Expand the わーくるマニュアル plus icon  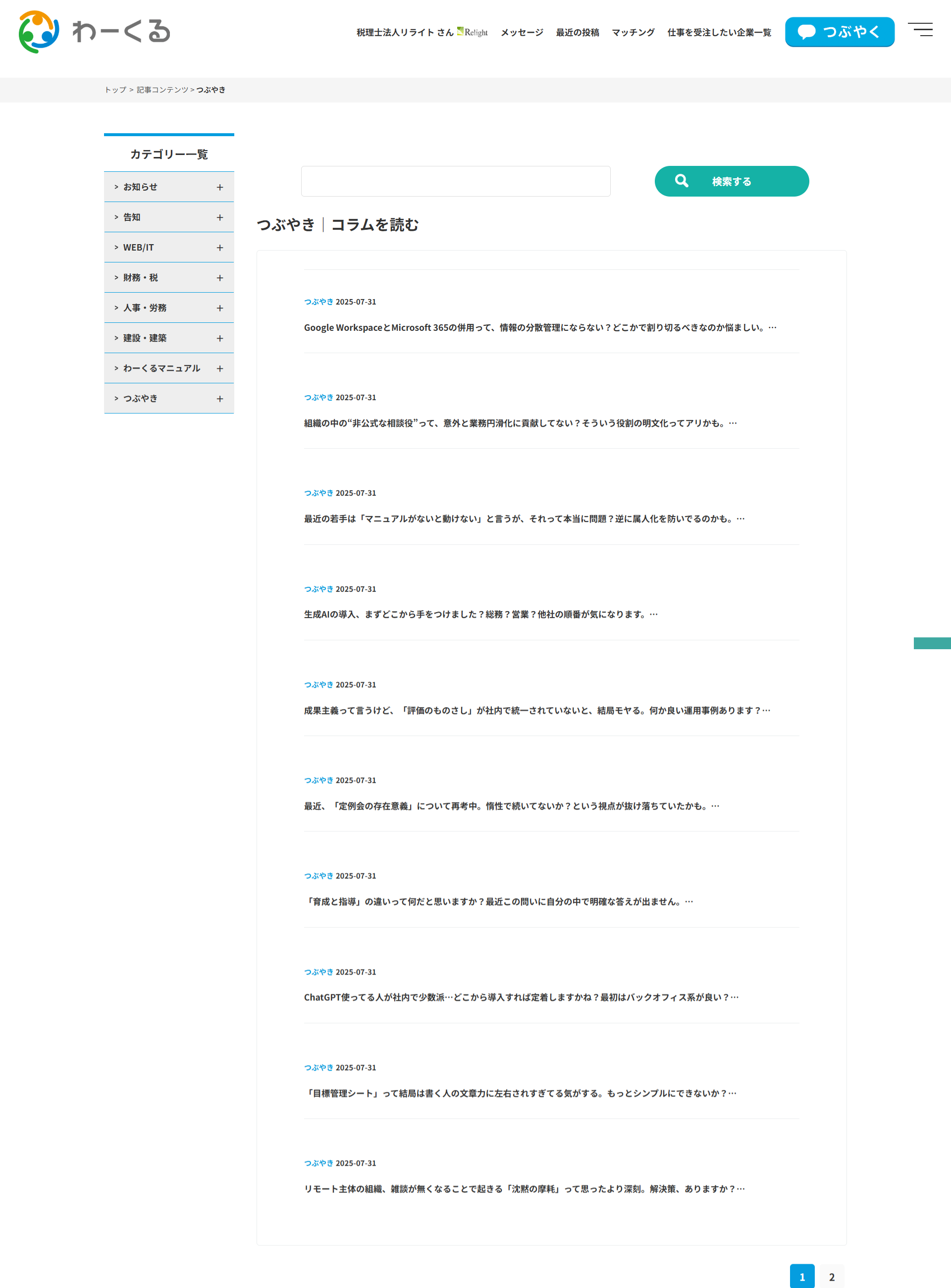(220, 368)
